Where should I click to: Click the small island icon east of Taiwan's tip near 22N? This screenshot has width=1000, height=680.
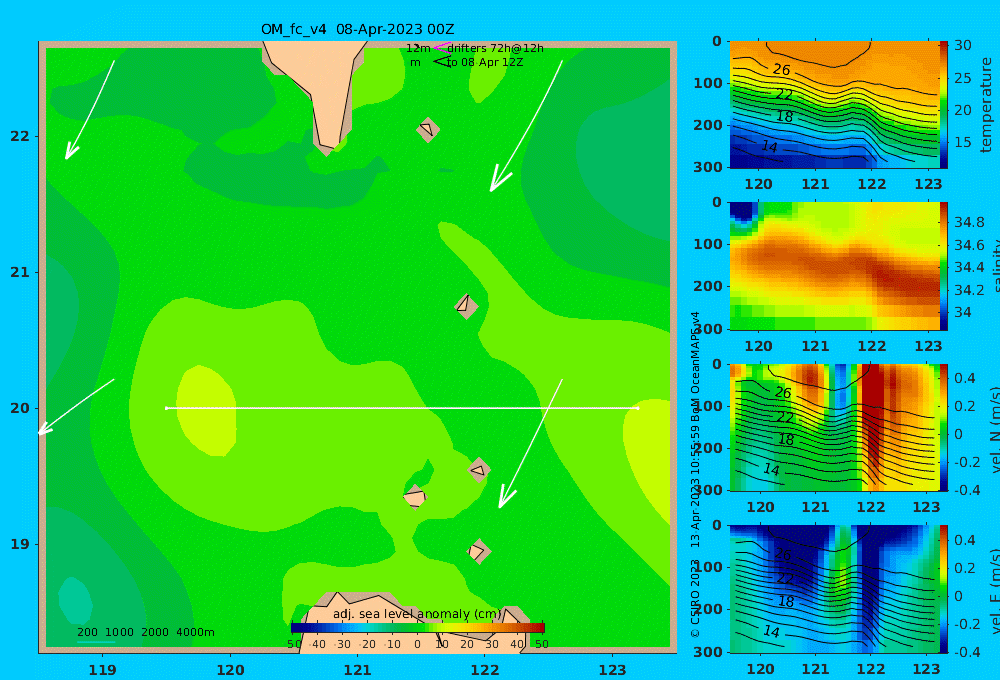427,129
